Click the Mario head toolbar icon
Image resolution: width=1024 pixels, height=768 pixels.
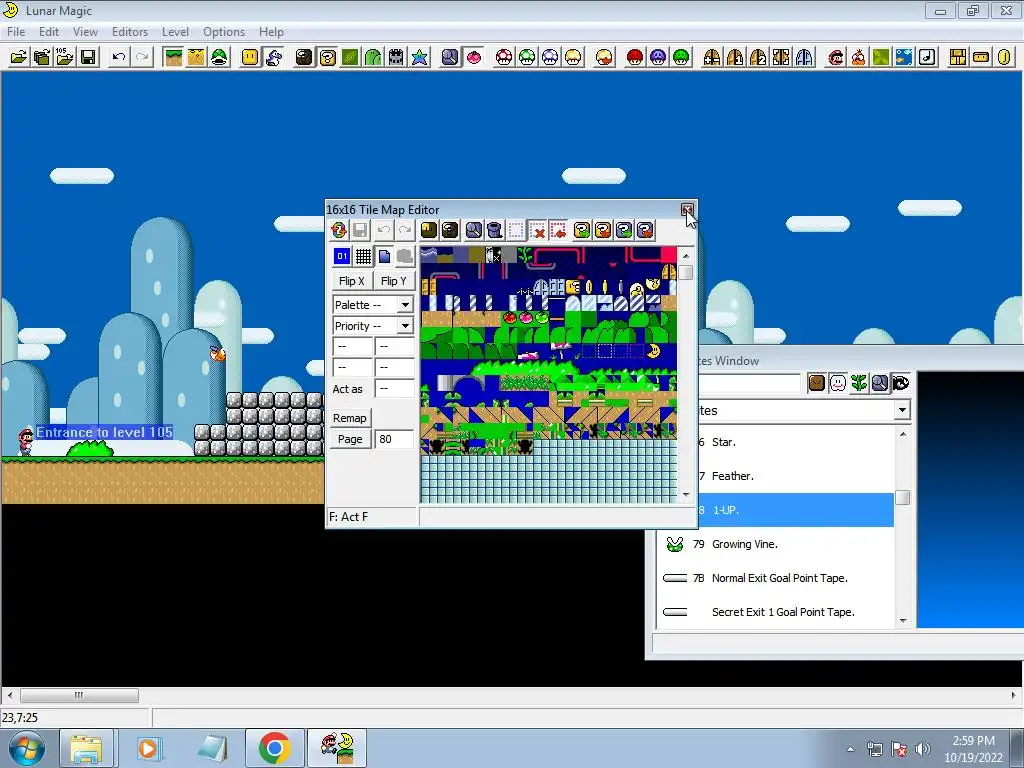click(835, 57)
